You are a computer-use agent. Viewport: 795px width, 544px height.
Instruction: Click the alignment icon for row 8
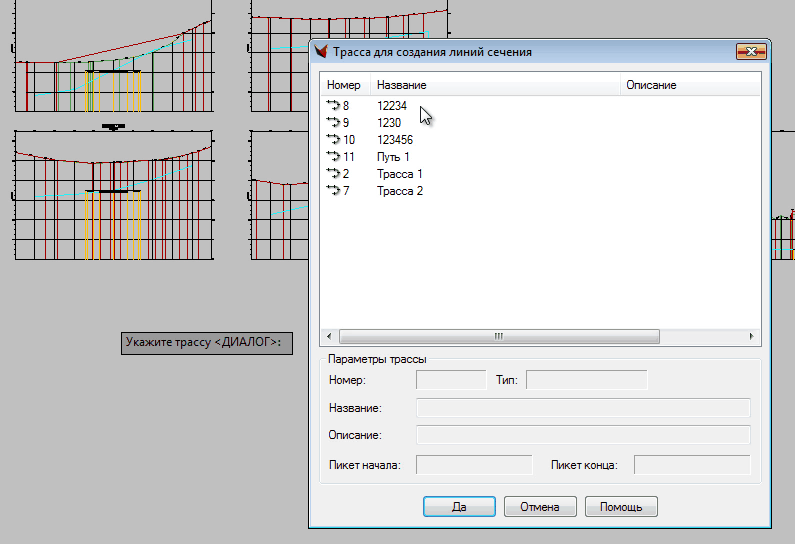(x=333, y=105)
